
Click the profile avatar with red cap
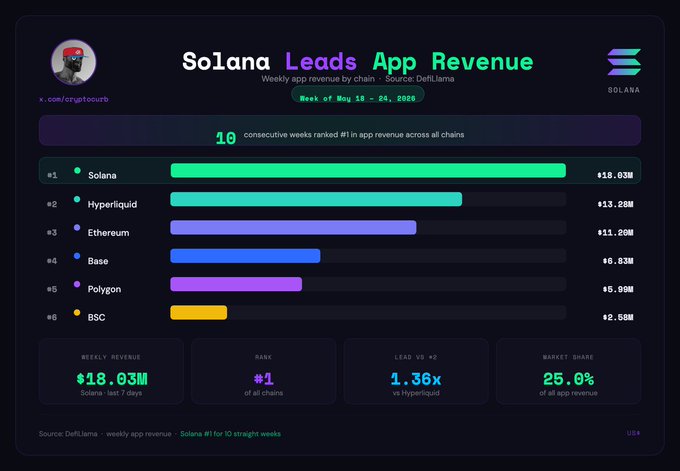coord(73,62)
